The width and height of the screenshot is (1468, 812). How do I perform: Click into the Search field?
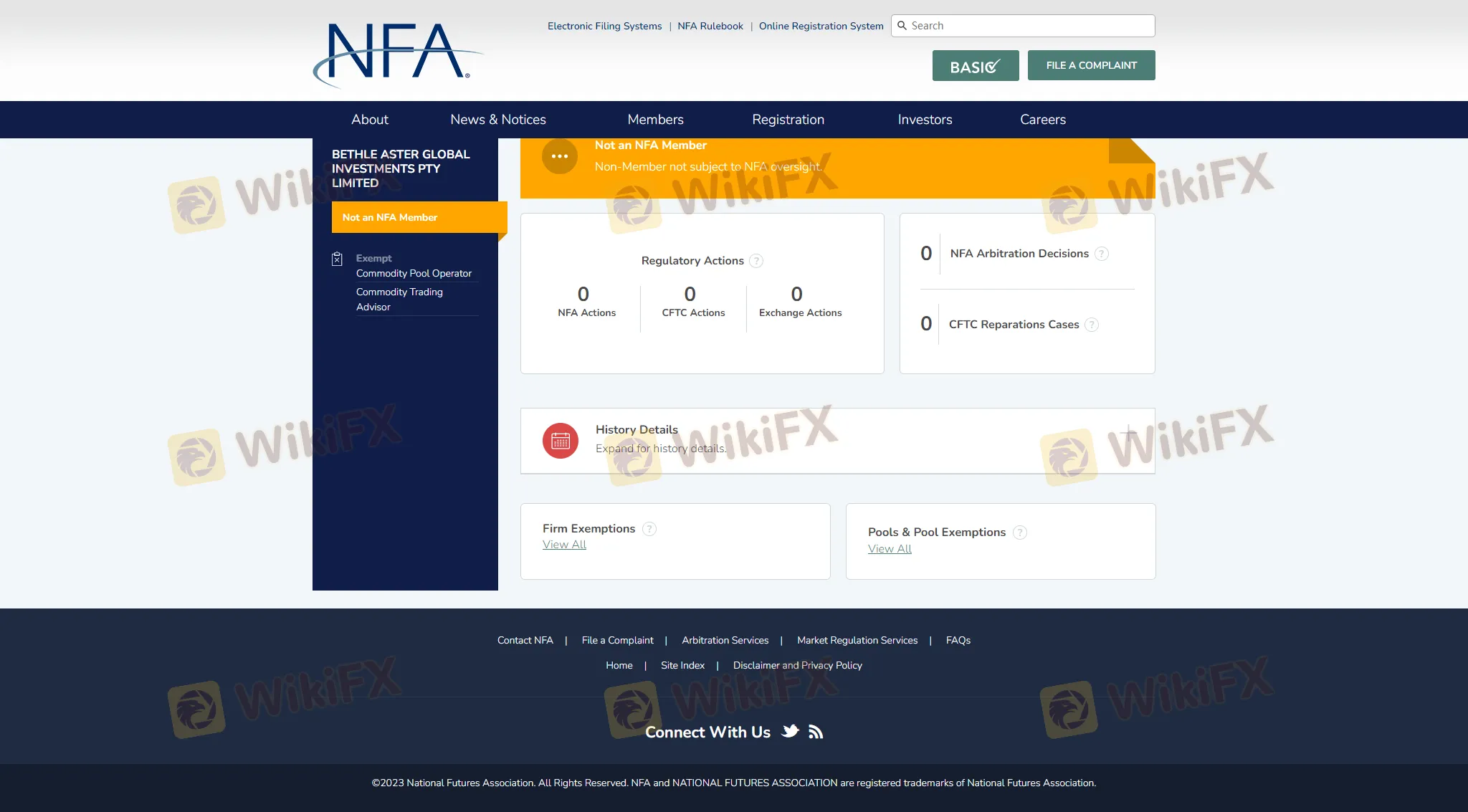coord(1023,26)
